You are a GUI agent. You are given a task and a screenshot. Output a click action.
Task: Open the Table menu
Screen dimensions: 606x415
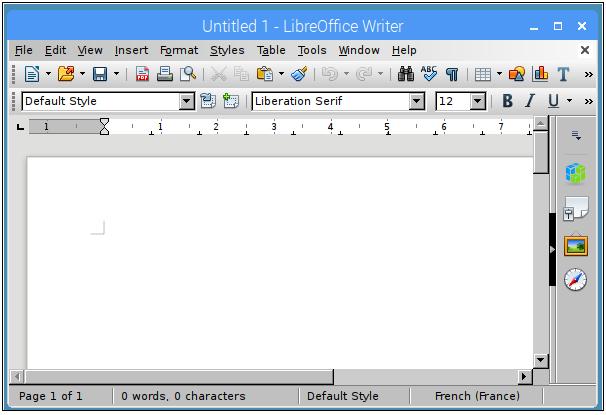tap(271, 50)
